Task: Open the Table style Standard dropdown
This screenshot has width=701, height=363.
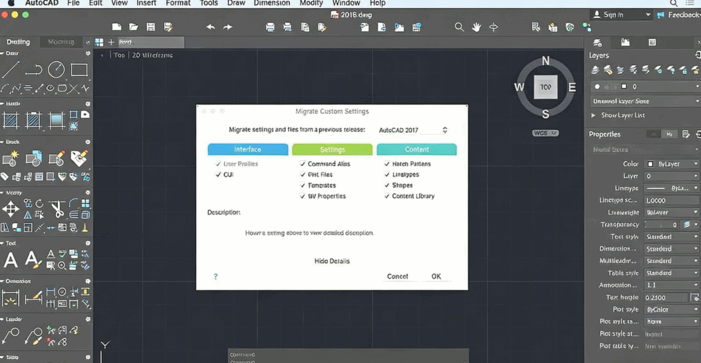Action: [x=672, y=273]
